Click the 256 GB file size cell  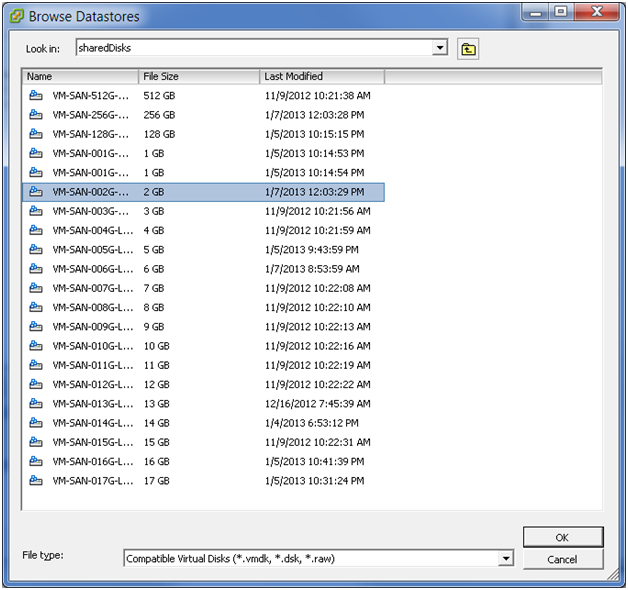159,115
